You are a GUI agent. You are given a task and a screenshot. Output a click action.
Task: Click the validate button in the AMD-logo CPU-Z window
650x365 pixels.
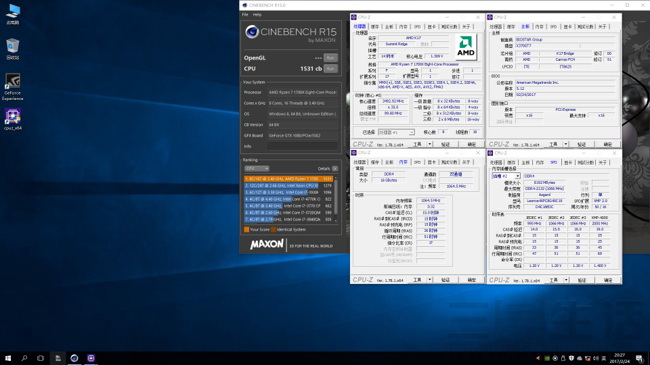click(x=445, y=144)
